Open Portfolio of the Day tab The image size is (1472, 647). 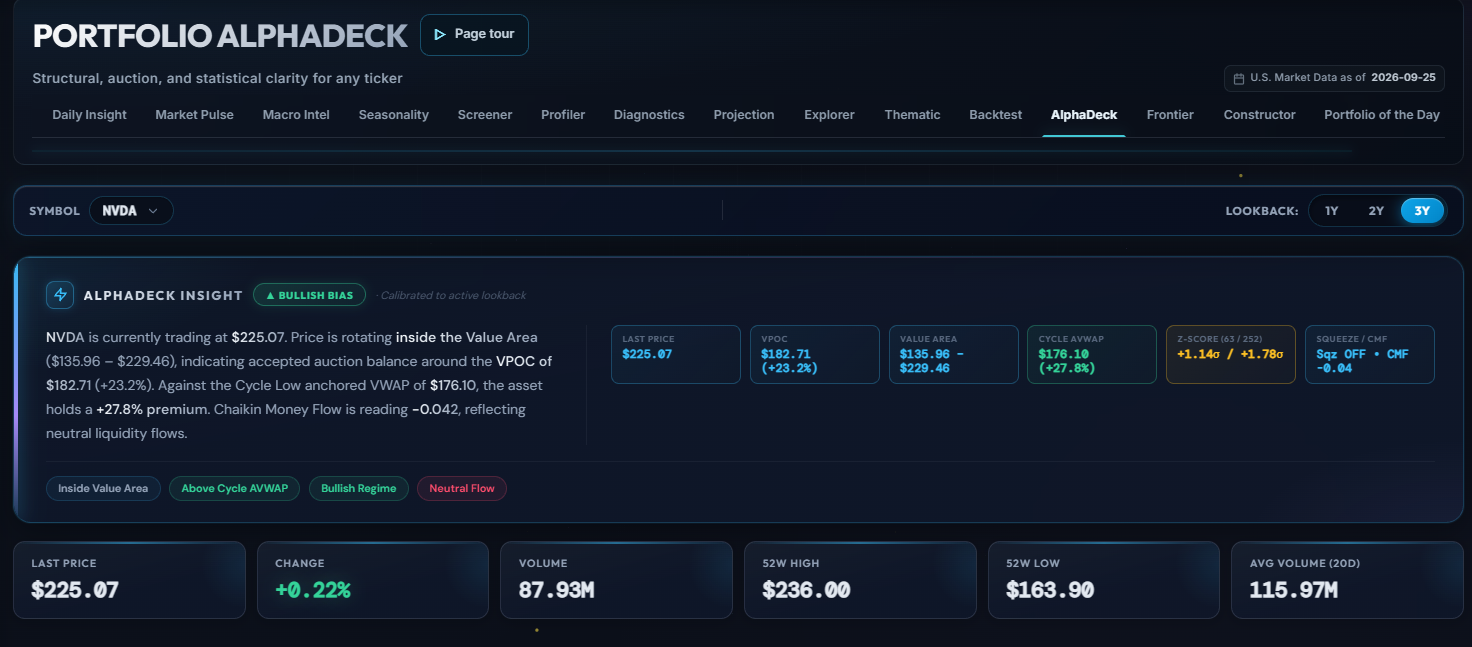coord(1382,115)
